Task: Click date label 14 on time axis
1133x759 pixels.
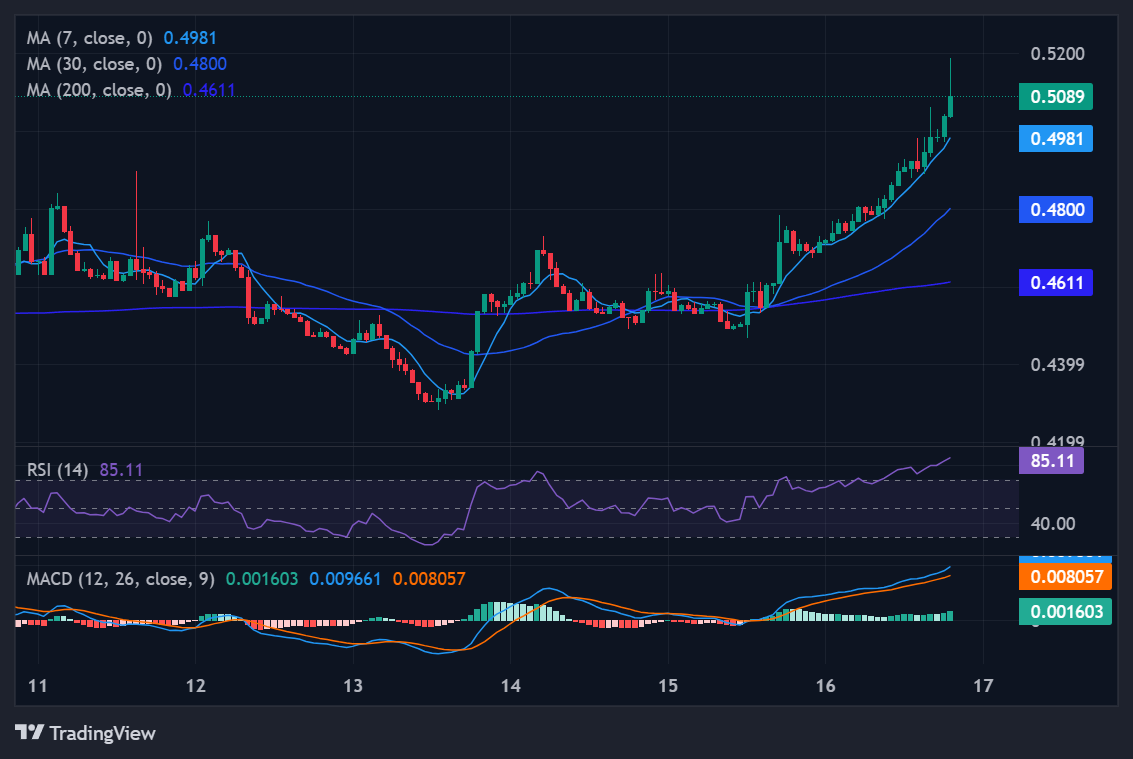Action: coord(510,685)
